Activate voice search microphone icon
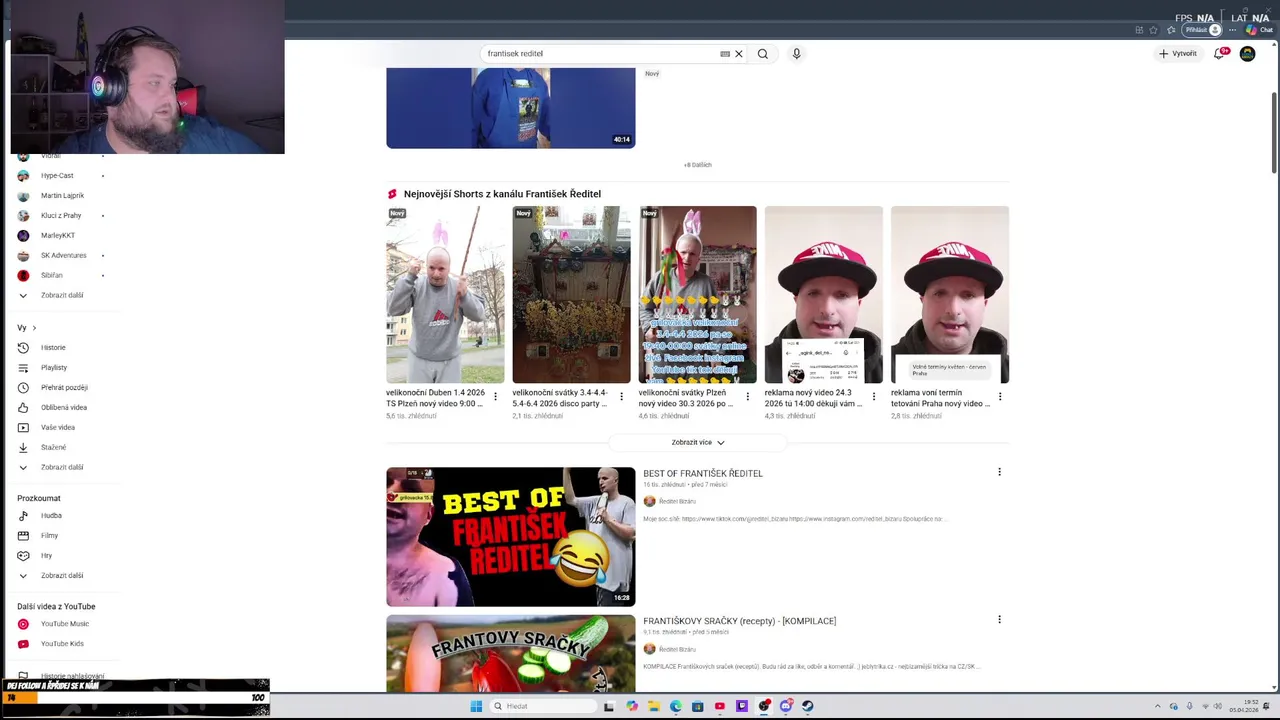Screen dimensions: 1280x720 796,54
